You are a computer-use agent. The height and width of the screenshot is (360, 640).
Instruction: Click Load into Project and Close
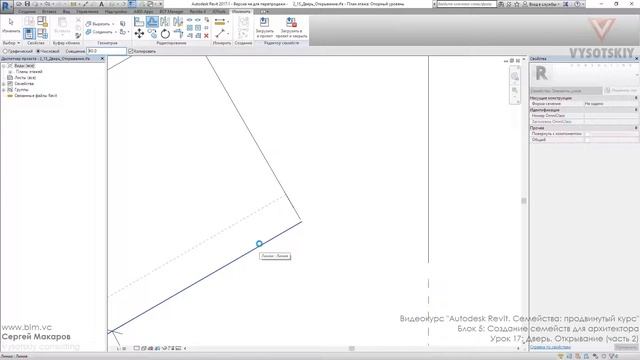coord(291,27)
